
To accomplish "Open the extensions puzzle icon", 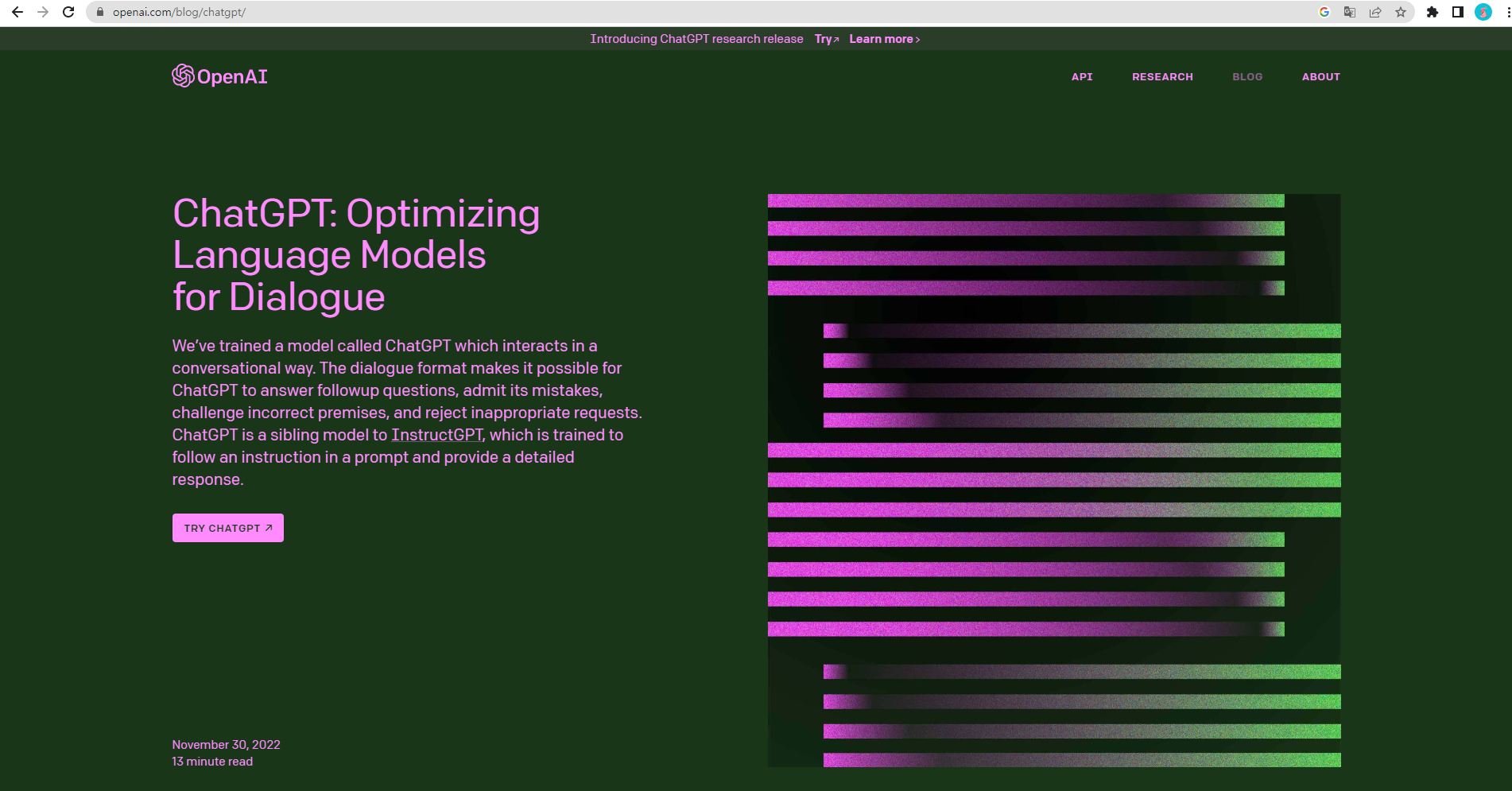I will click(1433, 12).
